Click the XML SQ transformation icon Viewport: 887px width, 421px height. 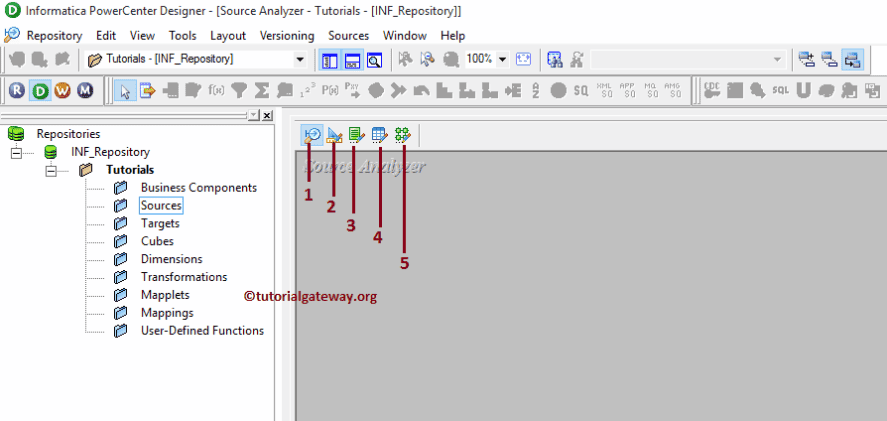pos(604,90)
